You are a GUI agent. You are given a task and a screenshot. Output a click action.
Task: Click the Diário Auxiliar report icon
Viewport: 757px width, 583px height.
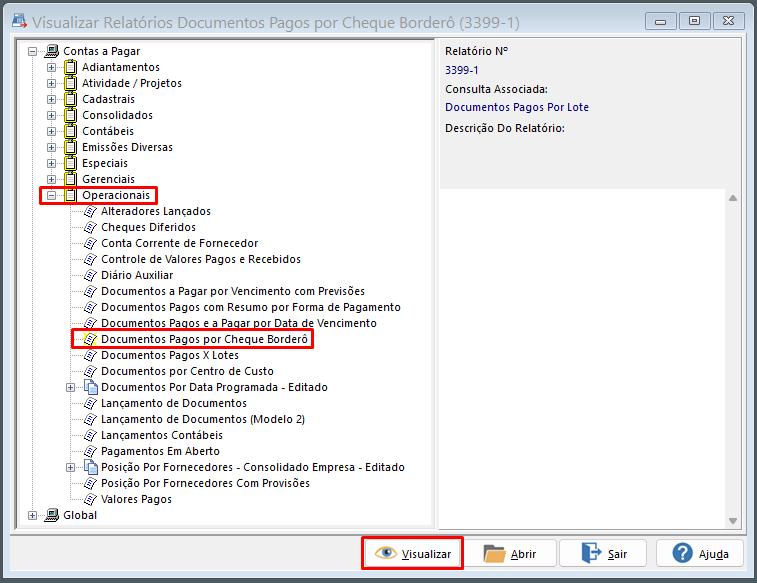point(90,275)
